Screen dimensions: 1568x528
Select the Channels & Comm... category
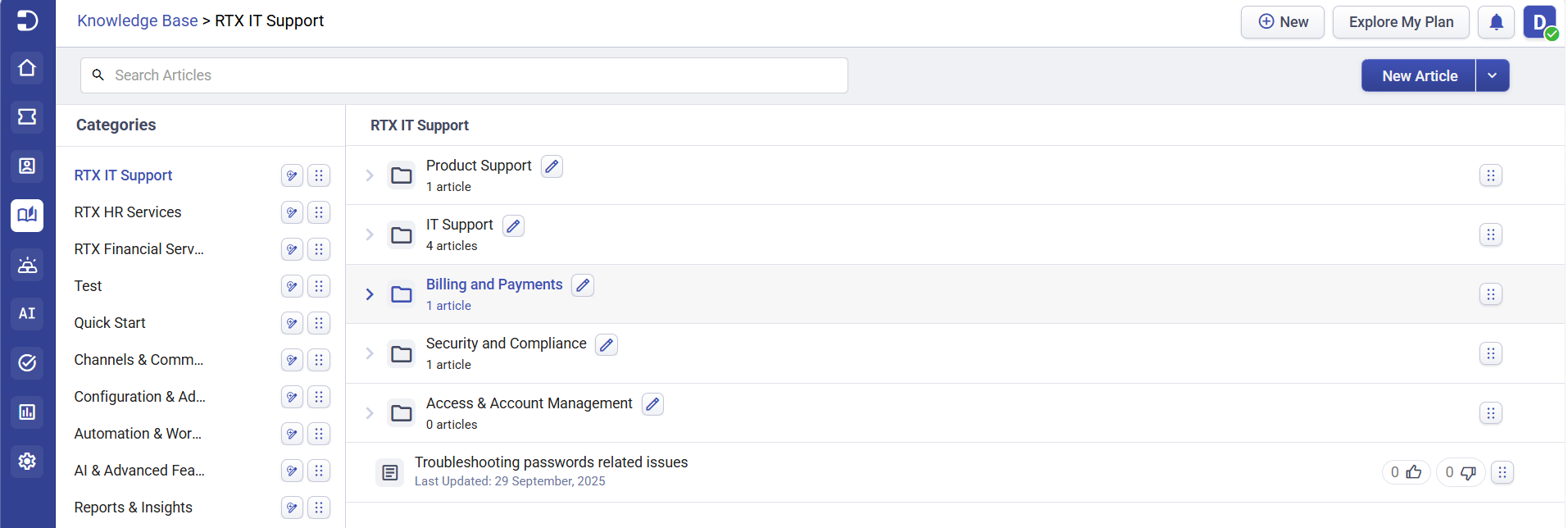[139, 360]
